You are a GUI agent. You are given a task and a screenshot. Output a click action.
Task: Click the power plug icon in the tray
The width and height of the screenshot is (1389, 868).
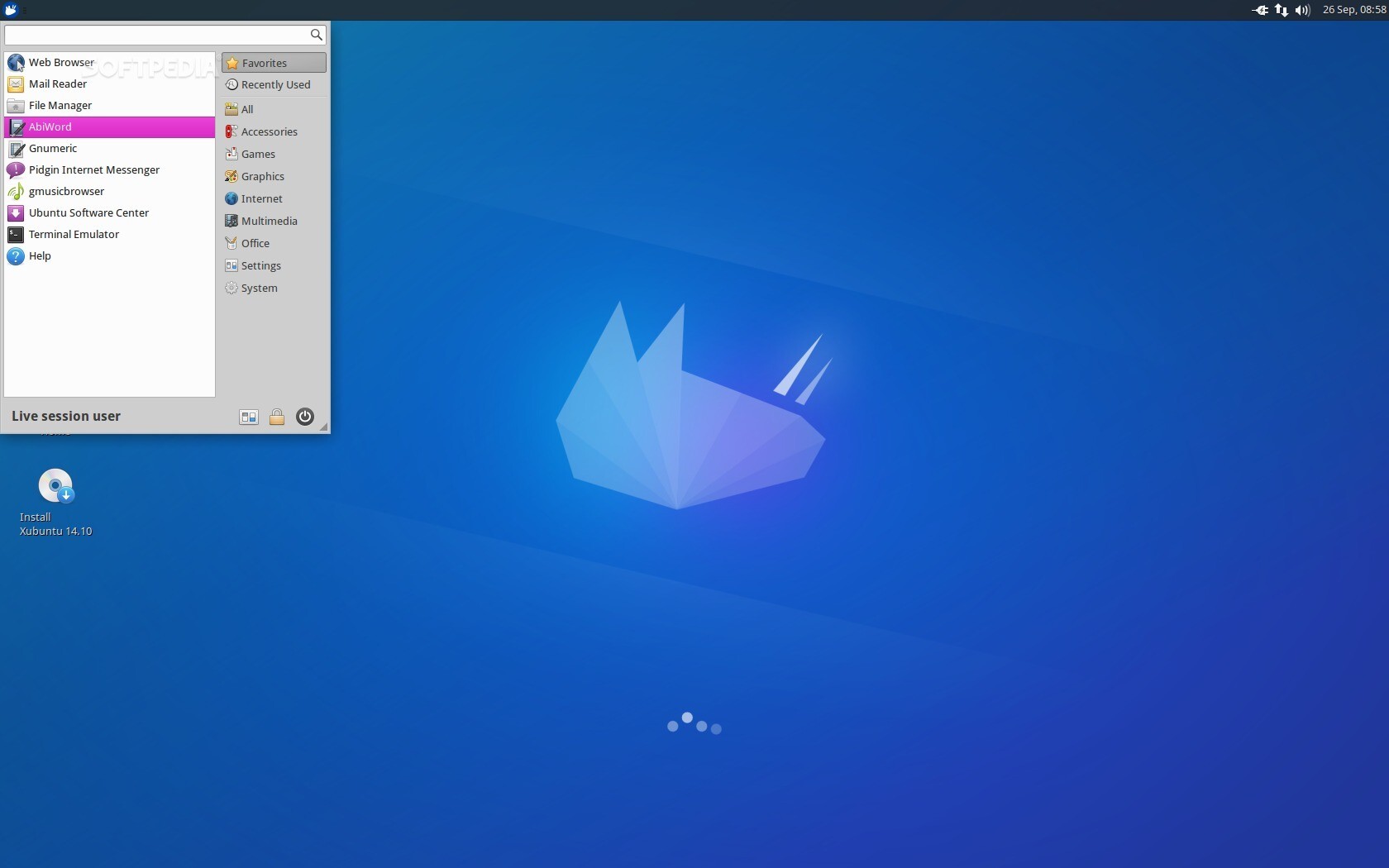(1260, 10)
